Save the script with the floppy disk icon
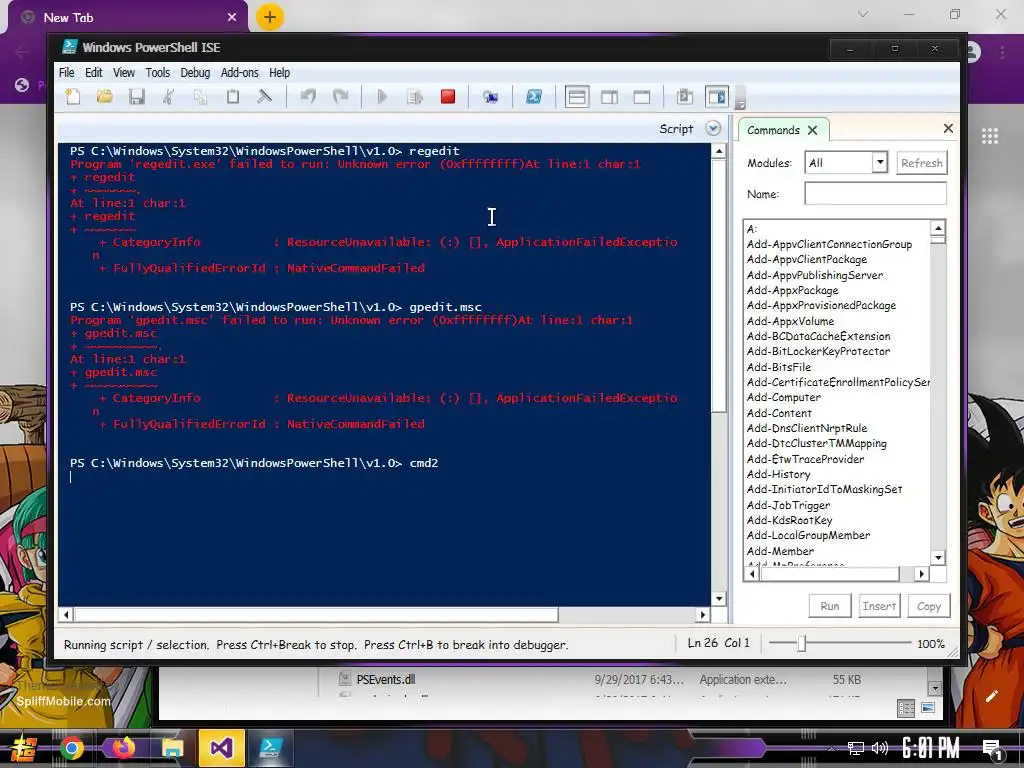Viewport: 1024px width, 768px height. [136, 97]
